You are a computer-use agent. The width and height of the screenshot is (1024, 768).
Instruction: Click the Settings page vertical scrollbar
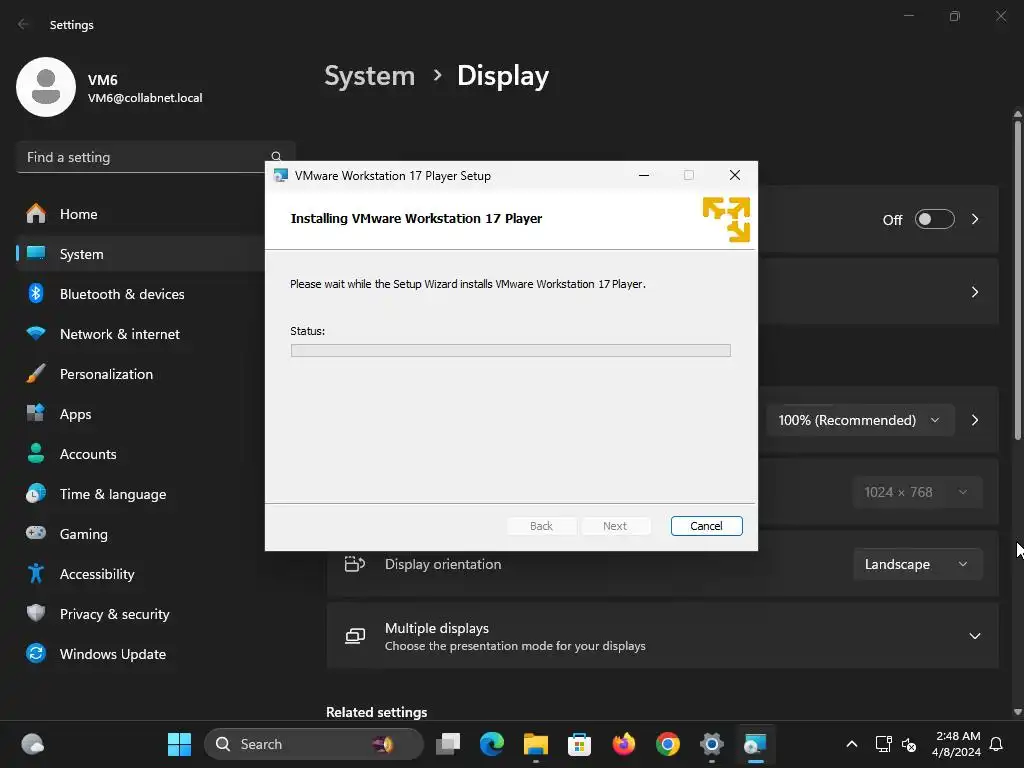tap(1017, 280)
